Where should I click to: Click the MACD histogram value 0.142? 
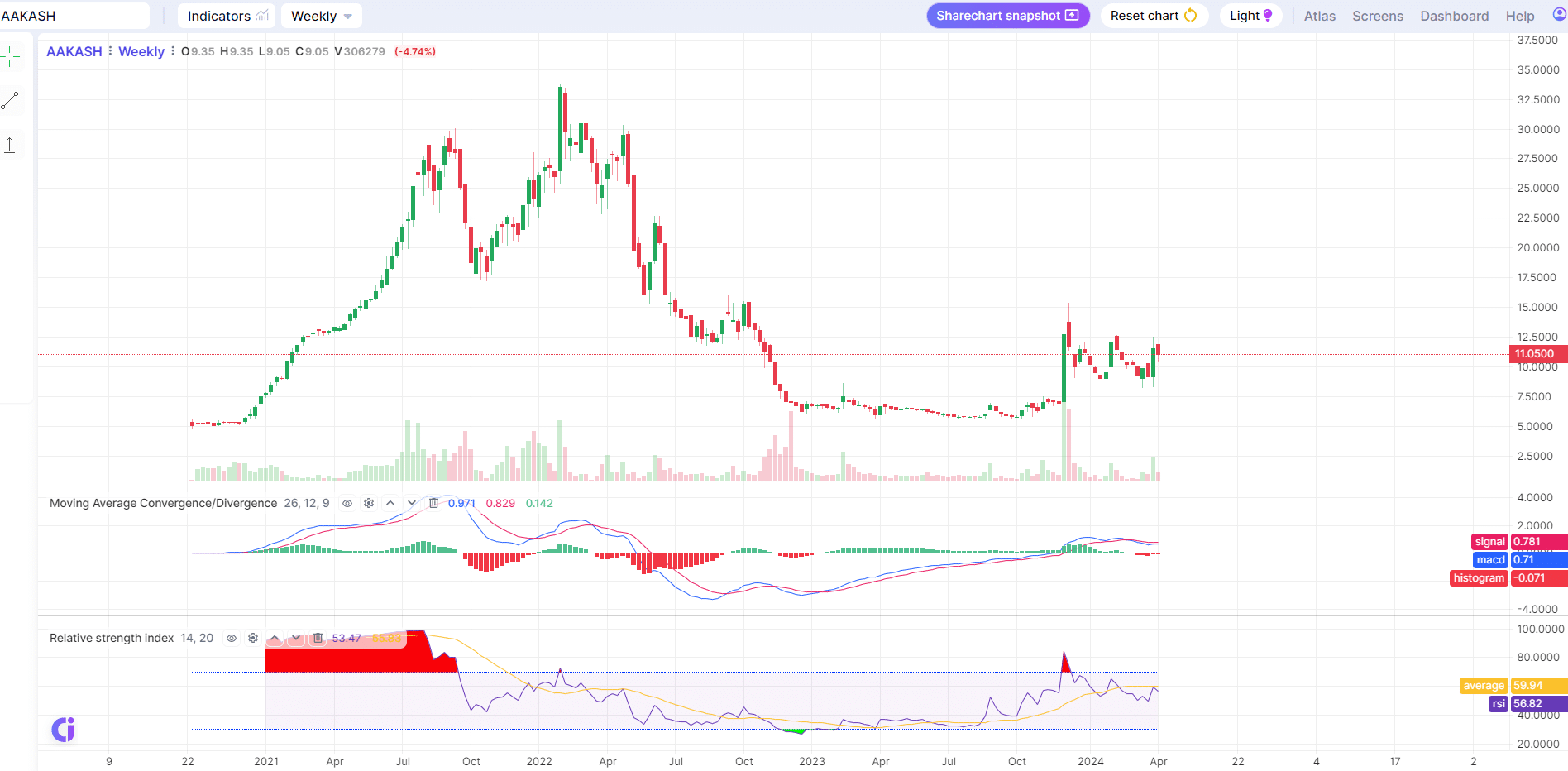[x=539, y=503]
